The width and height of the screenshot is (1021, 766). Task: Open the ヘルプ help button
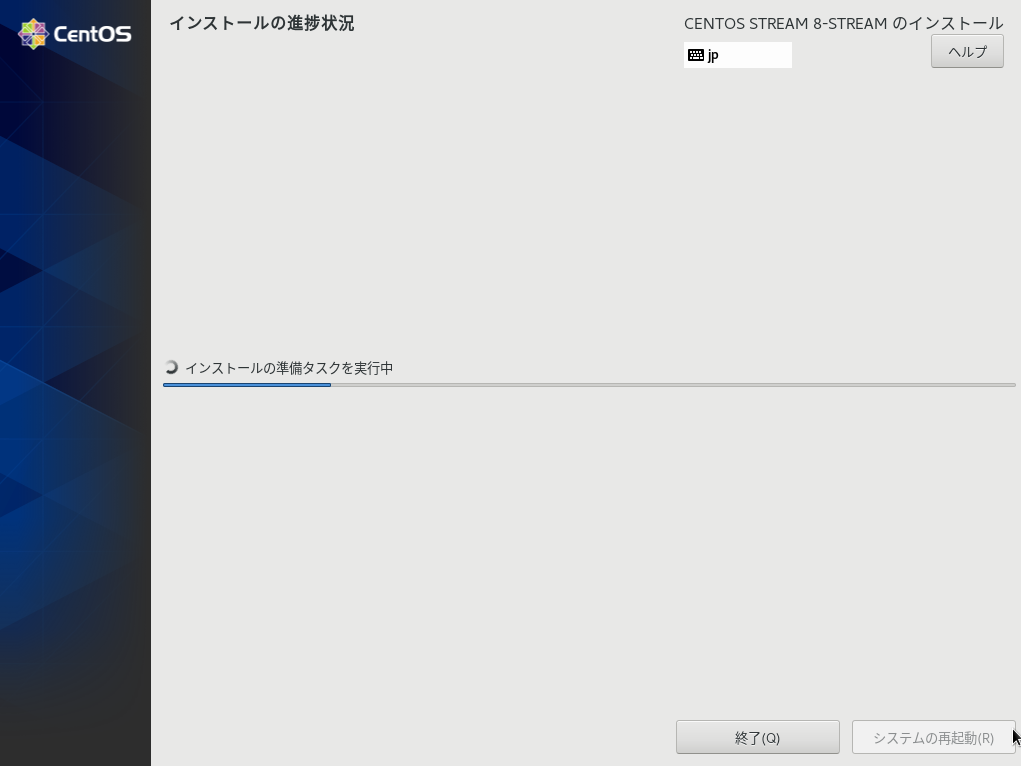[967, 51]
